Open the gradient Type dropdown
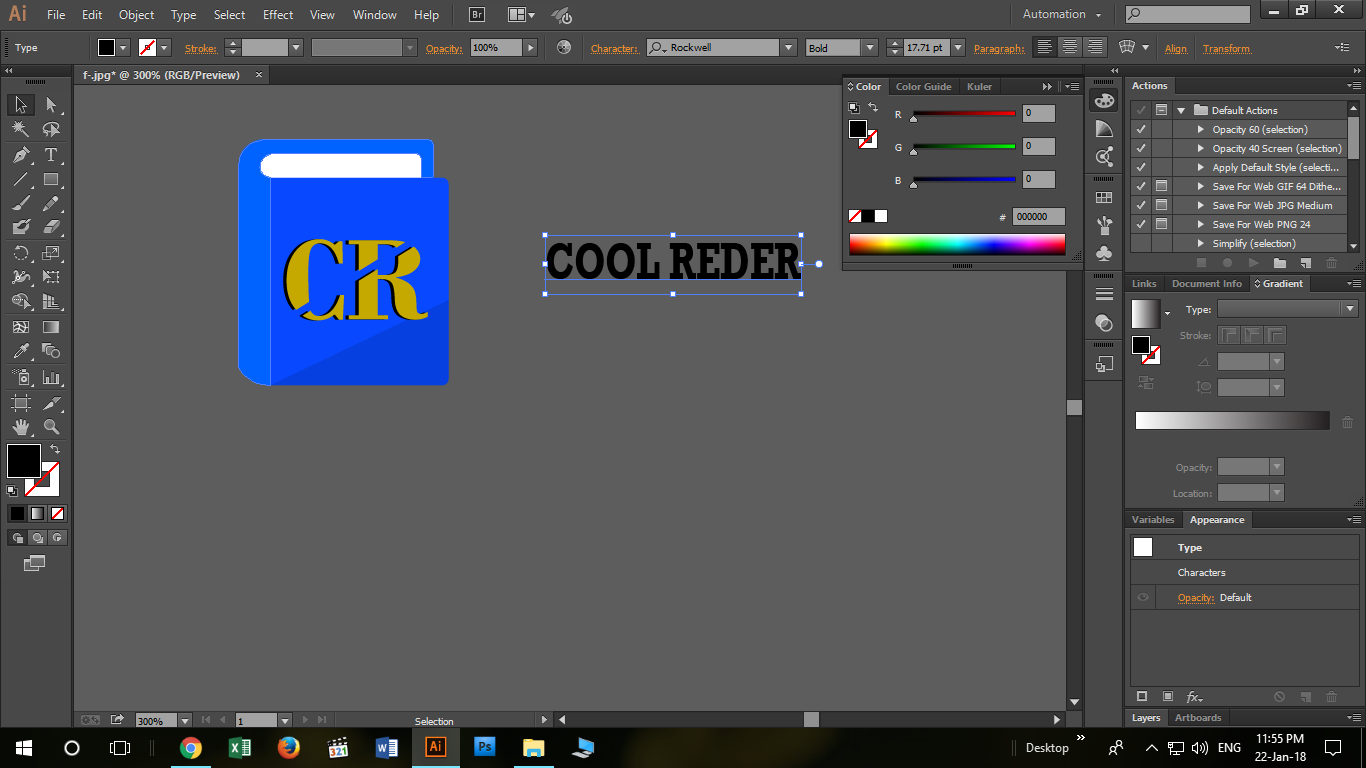Image resolution: width=1366 pixels, height=768 pixels. 1350,310
